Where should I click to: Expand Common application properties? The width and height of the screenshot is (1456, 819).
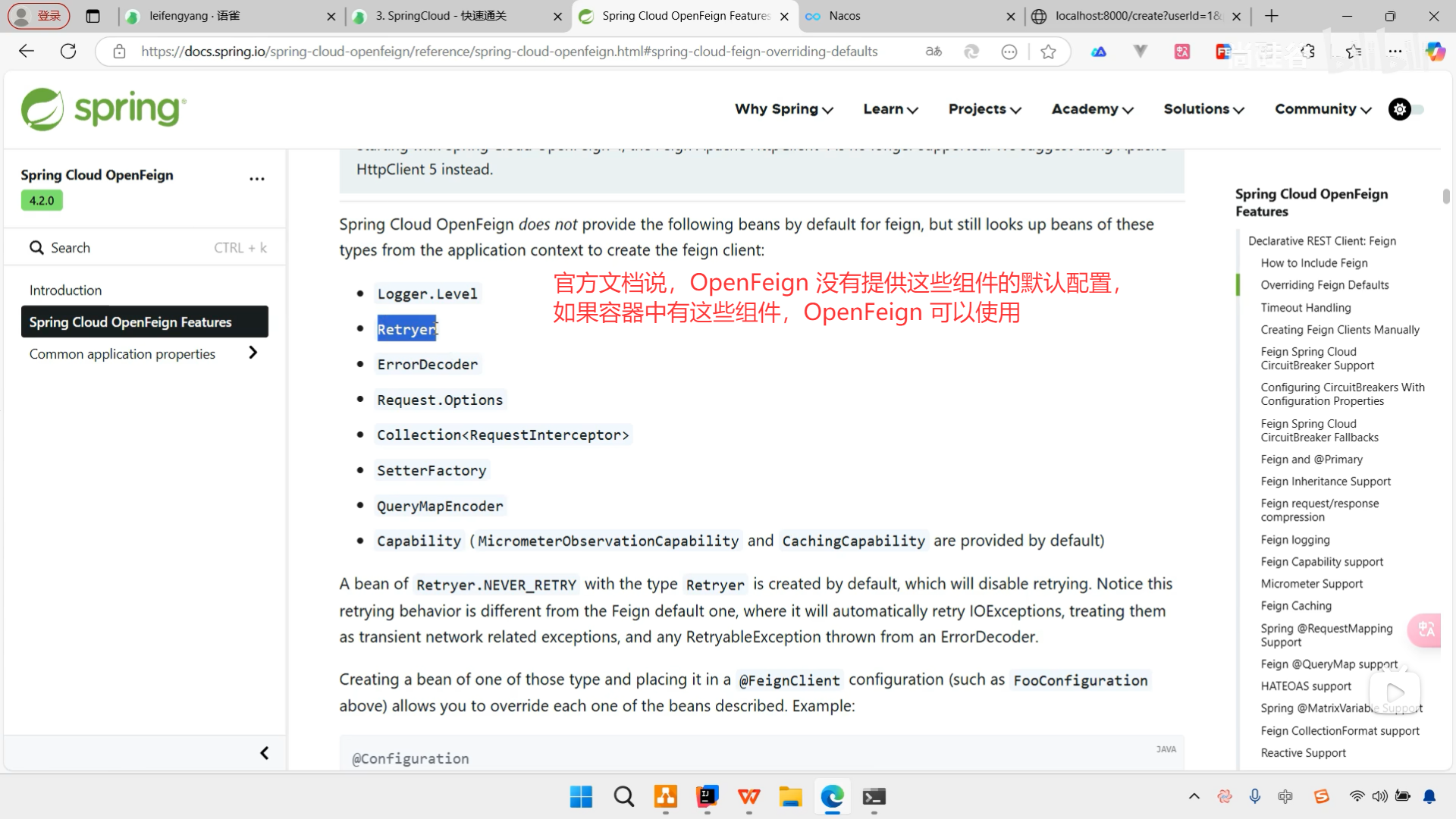tap(253, 353)
